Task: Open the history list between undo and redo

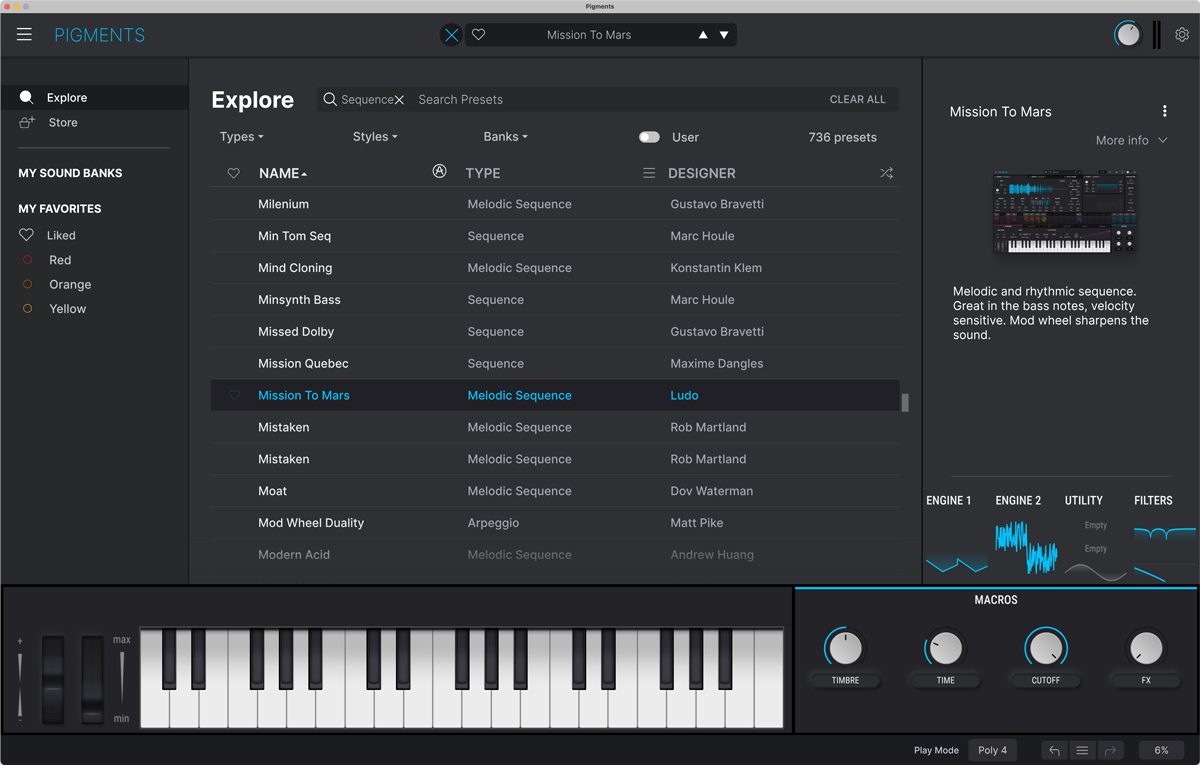Action: [x=1082, y=749]
